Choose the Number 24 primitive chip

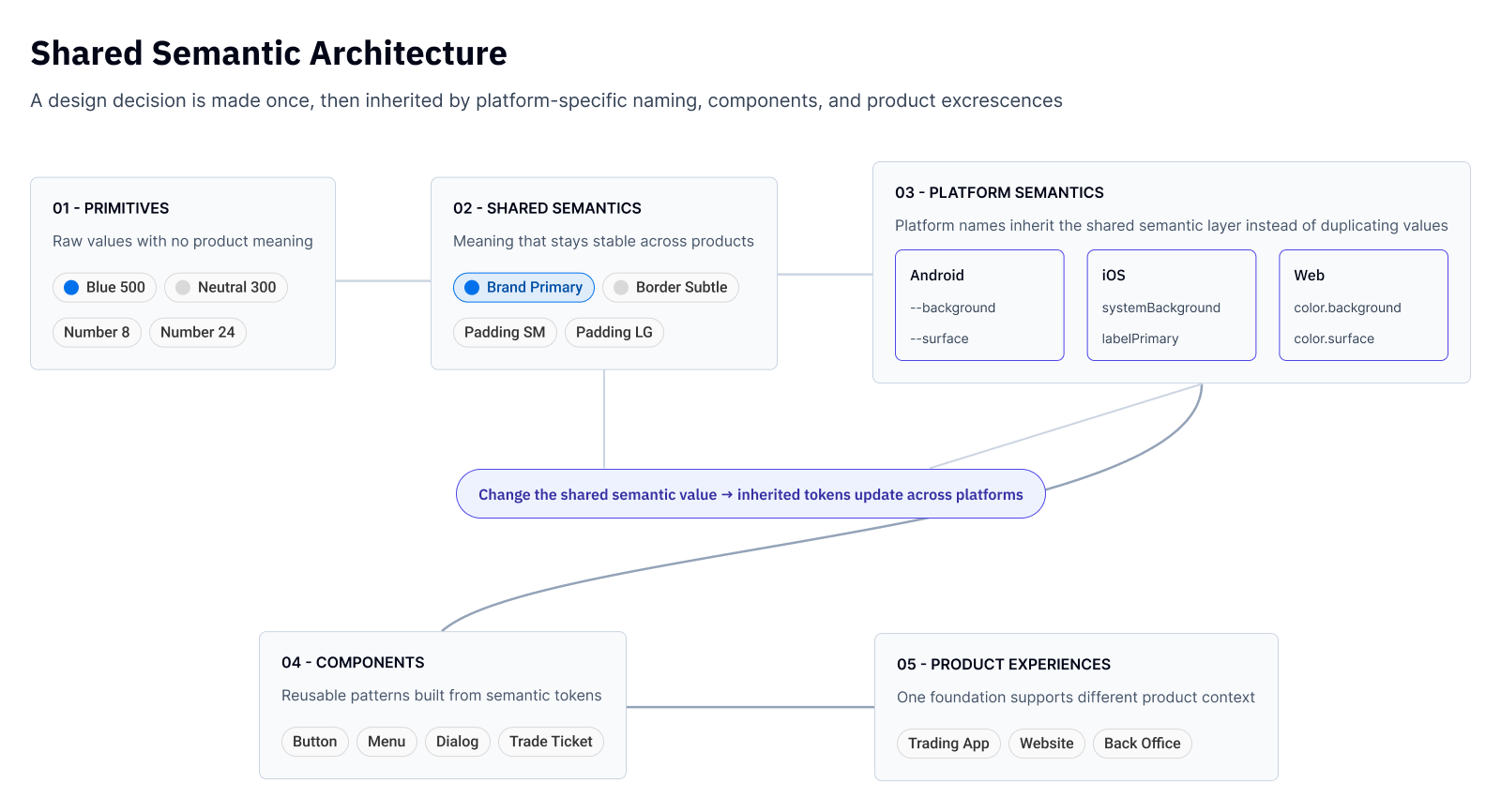click(x=198, y=333)
